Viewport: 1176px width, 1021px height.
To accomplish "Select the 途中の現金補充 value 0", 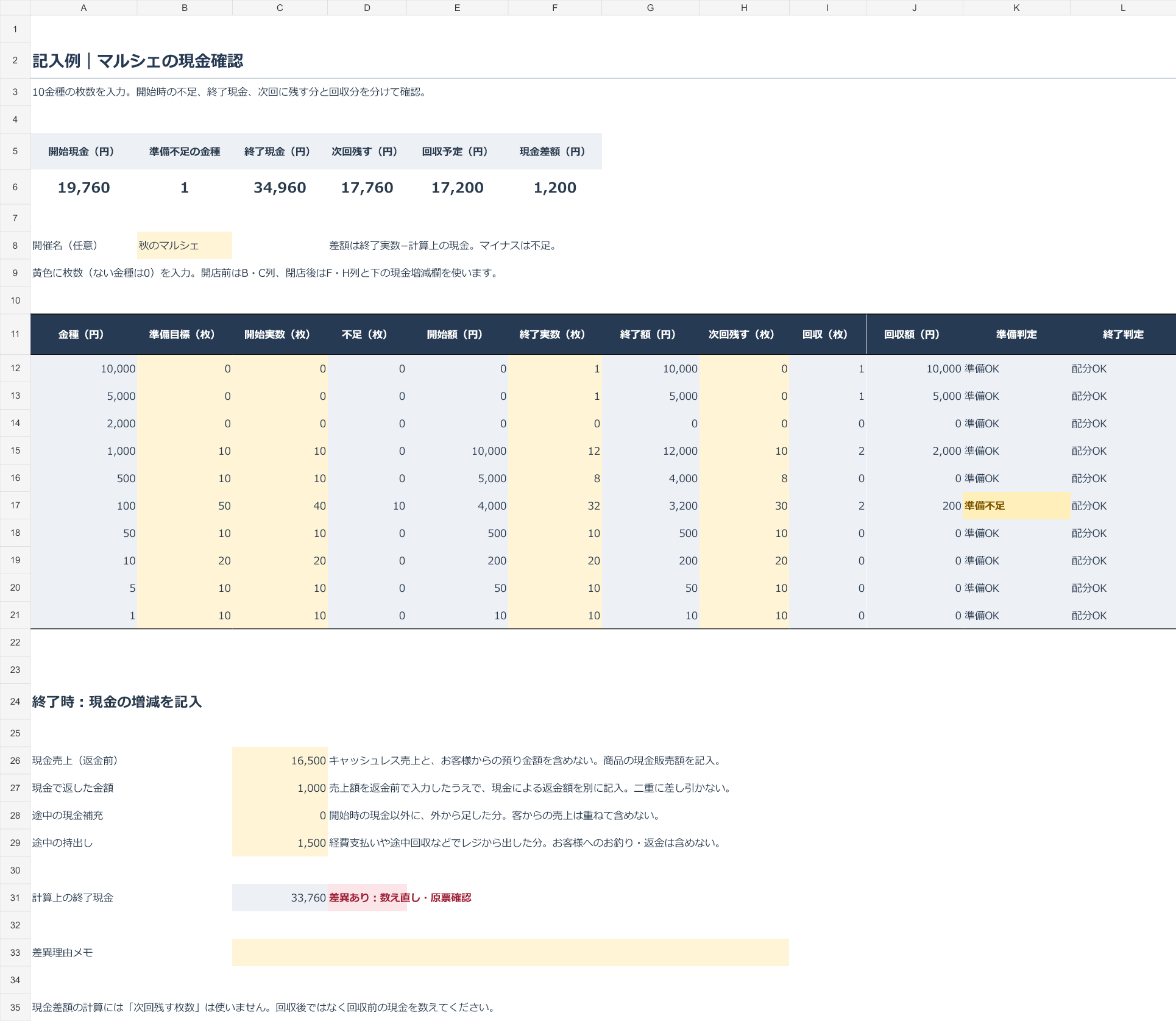I will pos(280,815).
